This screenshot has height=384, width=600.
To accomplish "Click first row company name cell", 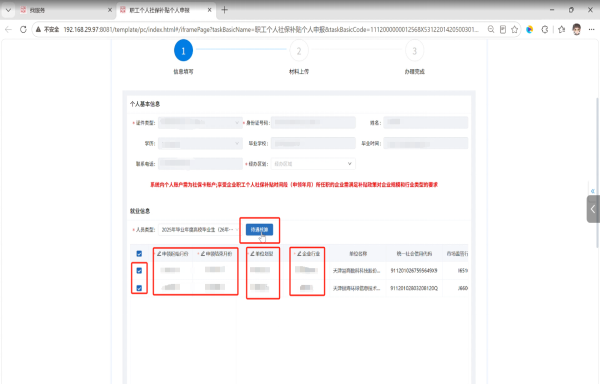I will click(356, 270).
